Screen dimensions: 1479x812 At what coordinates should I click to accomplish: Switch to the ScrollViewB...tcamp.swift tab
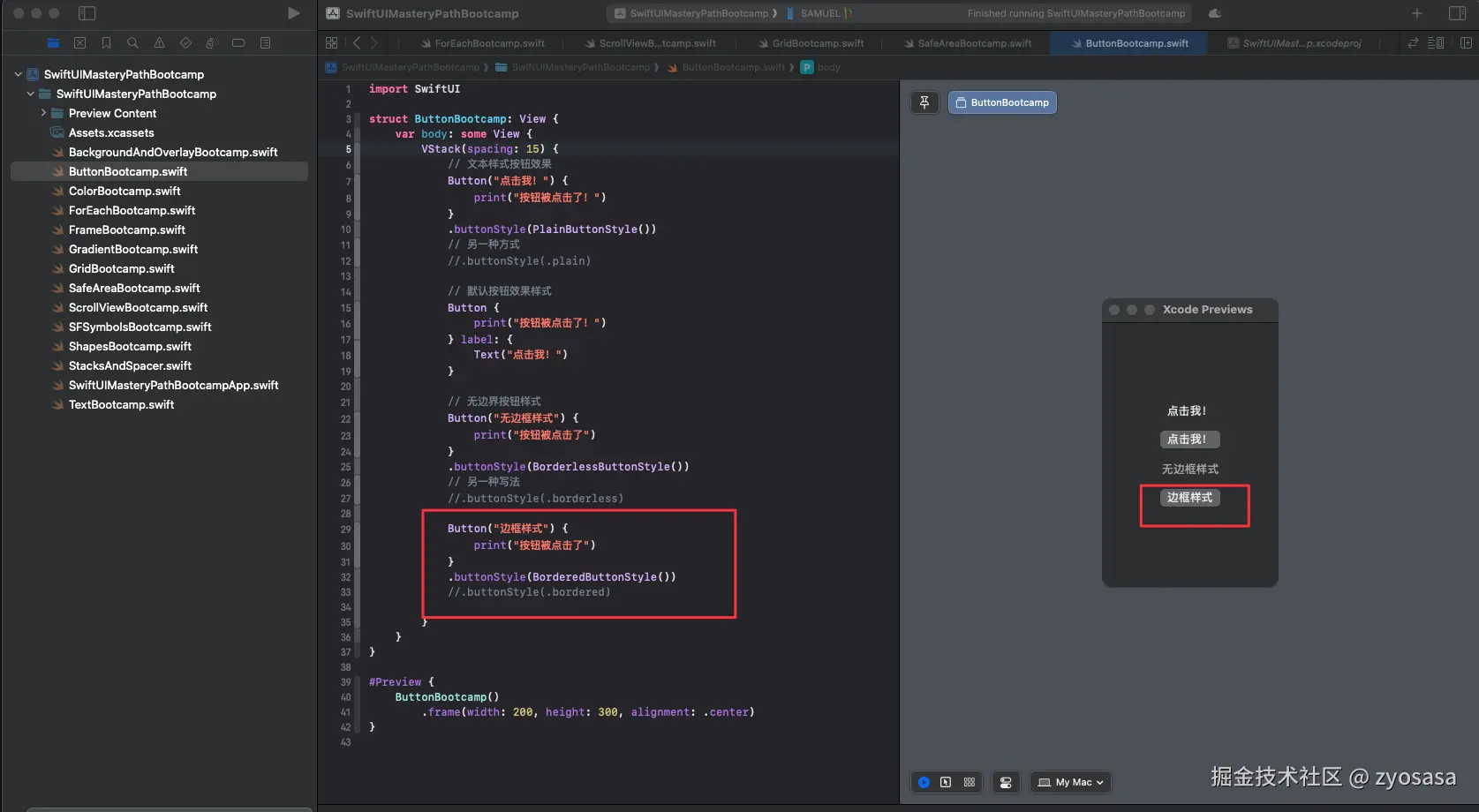651,43
